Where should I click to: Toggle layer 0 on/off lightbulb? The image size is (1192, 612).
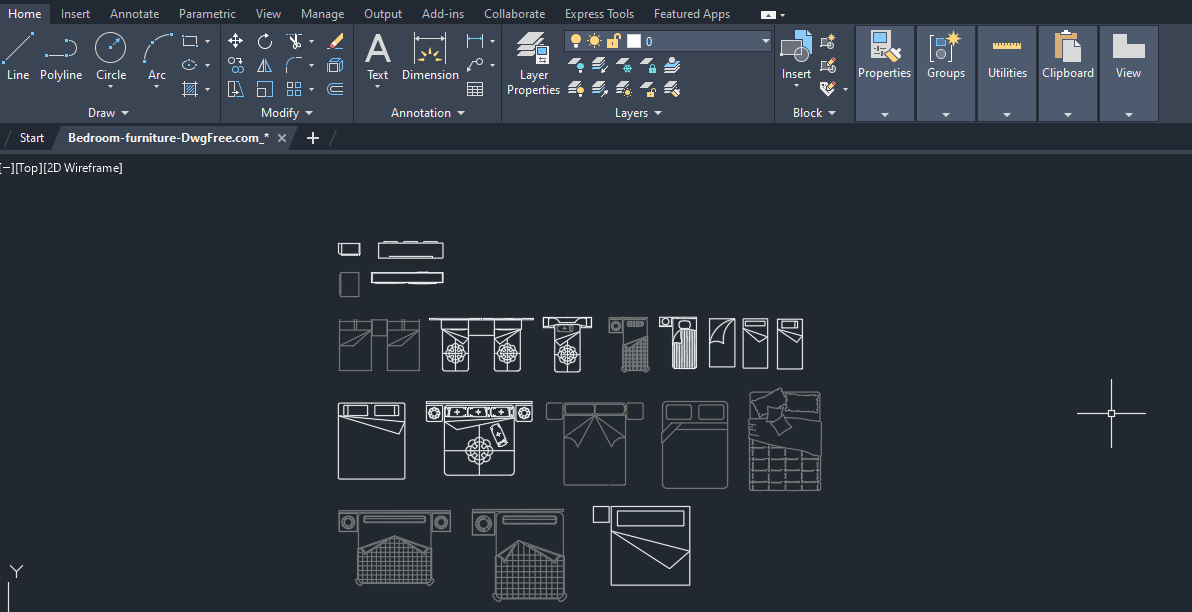coord(576,41)
